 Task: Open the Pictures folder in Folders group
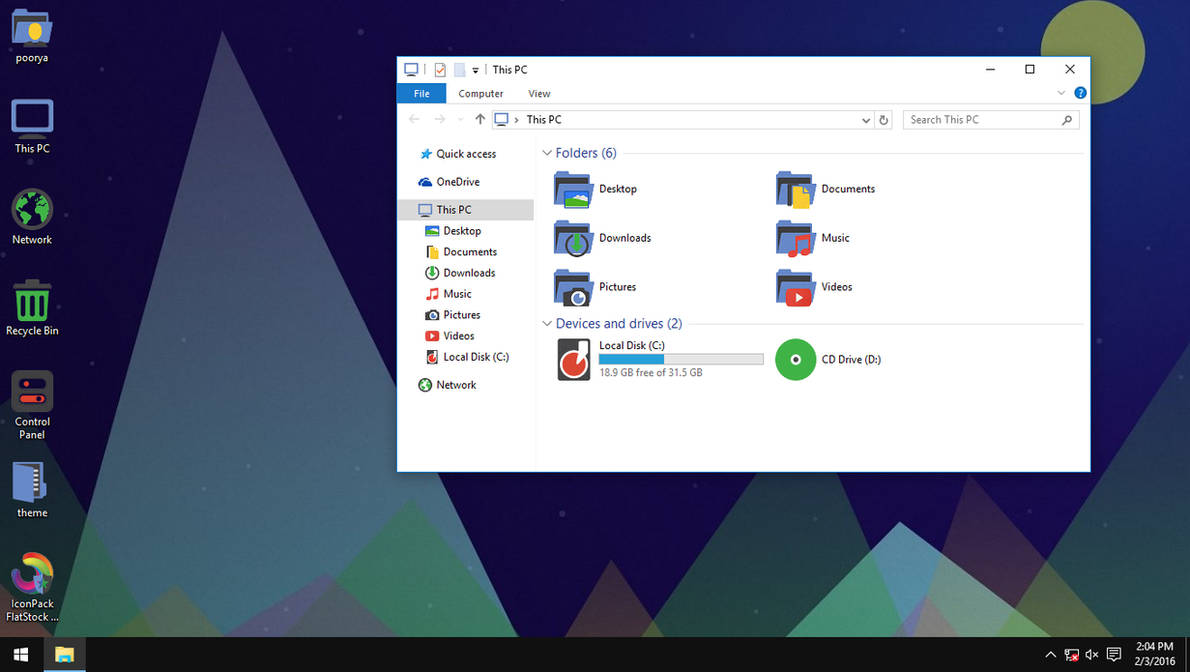point(573,287)
